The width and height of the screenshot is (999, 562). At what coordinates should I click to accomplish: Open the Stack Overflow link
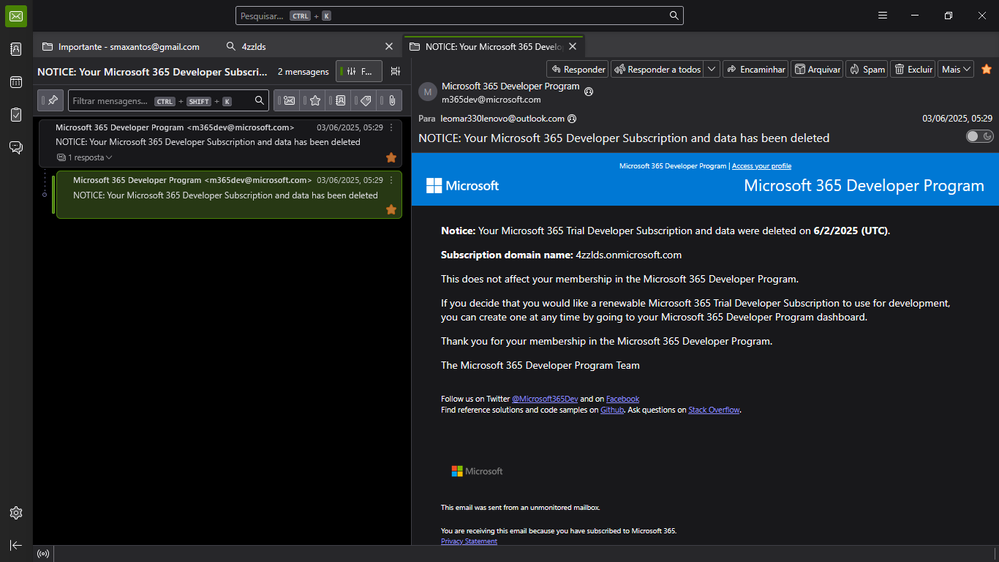[714, 410]
